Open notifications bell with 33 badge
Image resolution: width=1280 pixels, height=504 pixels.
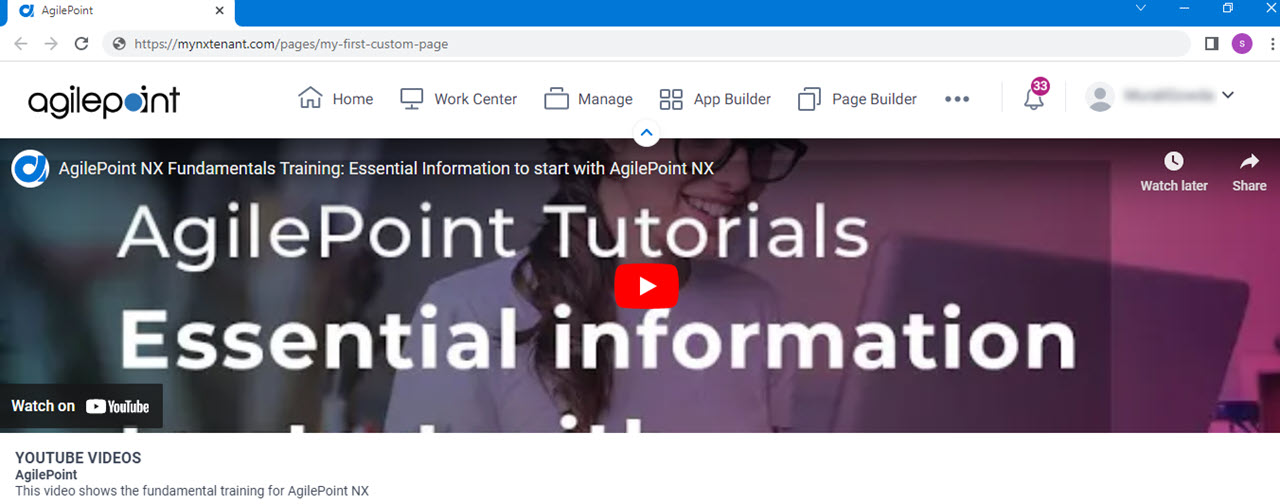point(1035,96)
